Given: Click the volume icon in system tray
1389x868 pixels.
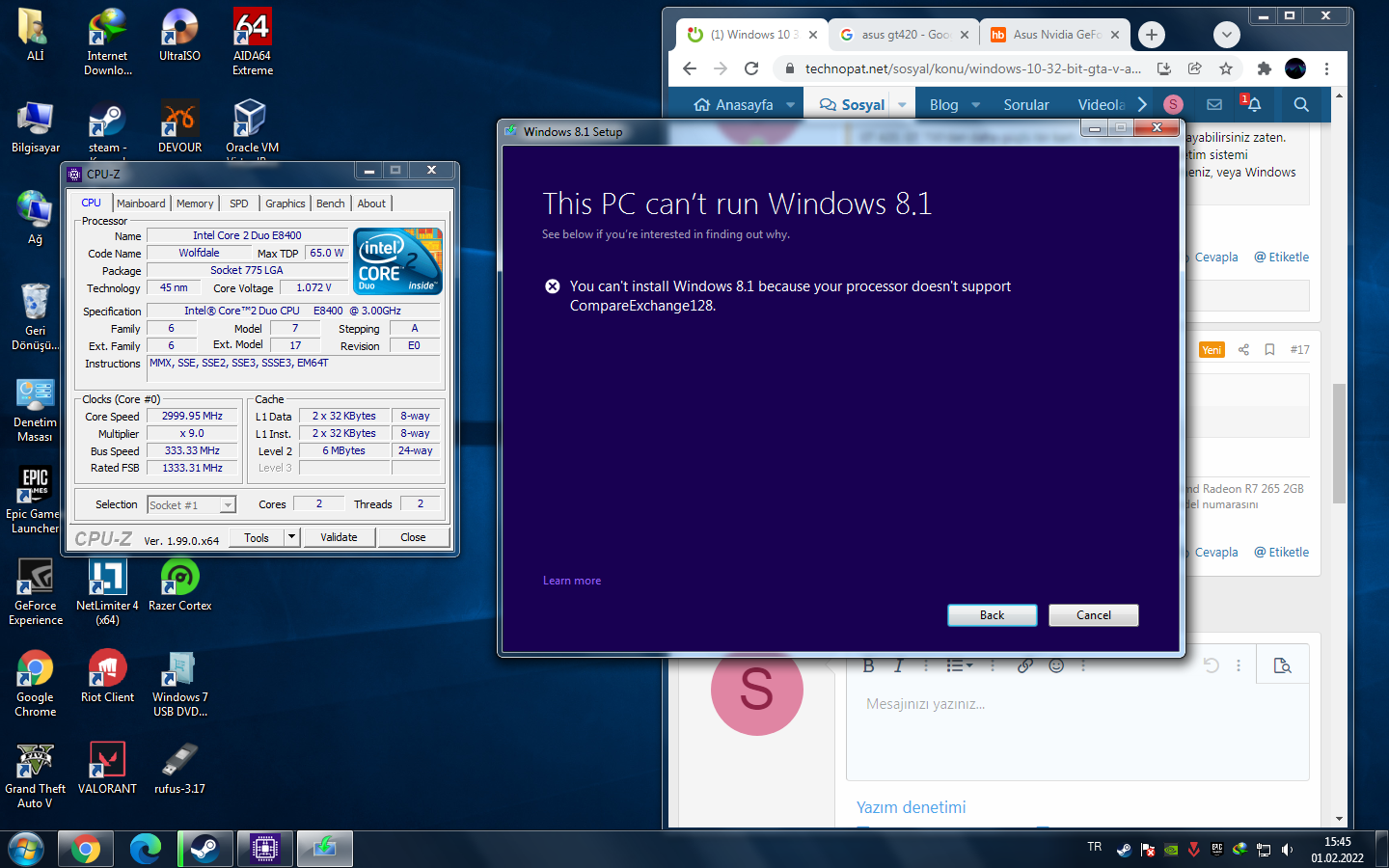Looking at the screenshot, I should (x=1287, y=850).
